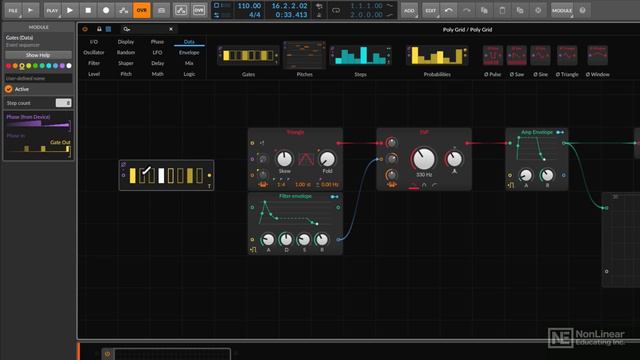
Task: Stop transport playback
Action: pos(88,10)
